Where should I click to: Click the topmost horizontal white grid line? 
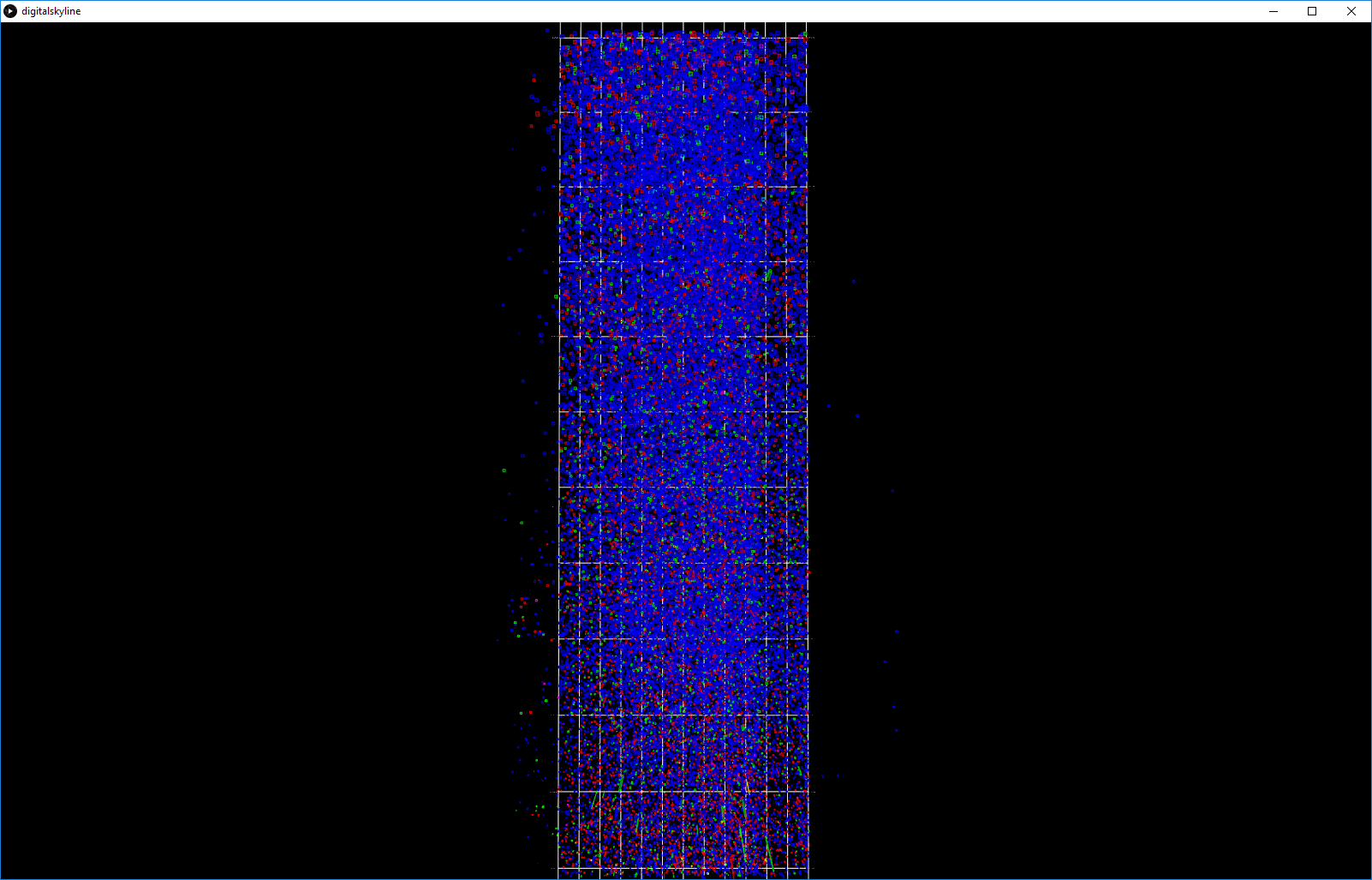pos(683,38)
